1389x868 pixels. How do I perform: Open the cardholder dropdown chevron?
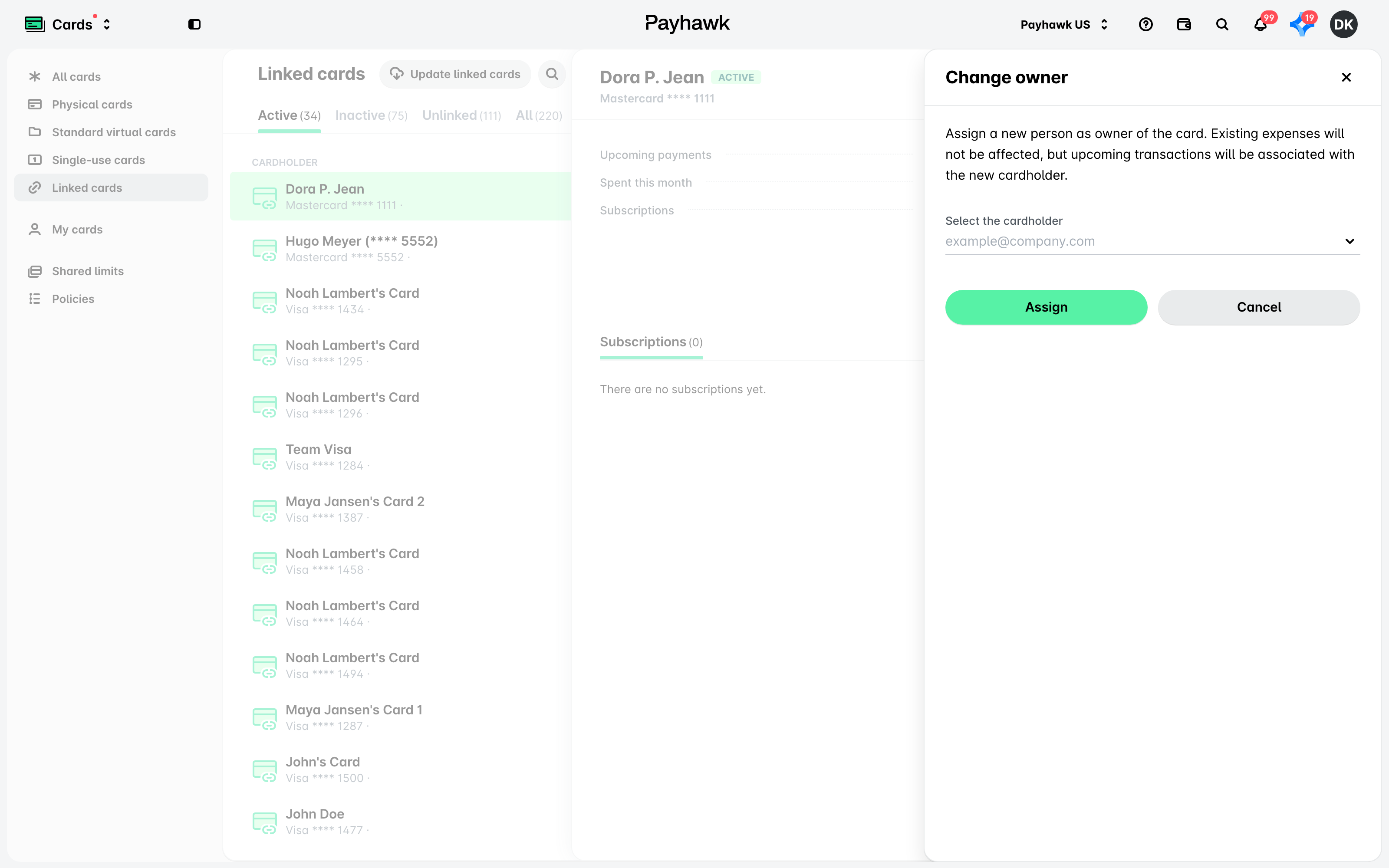coord(1350,241)
